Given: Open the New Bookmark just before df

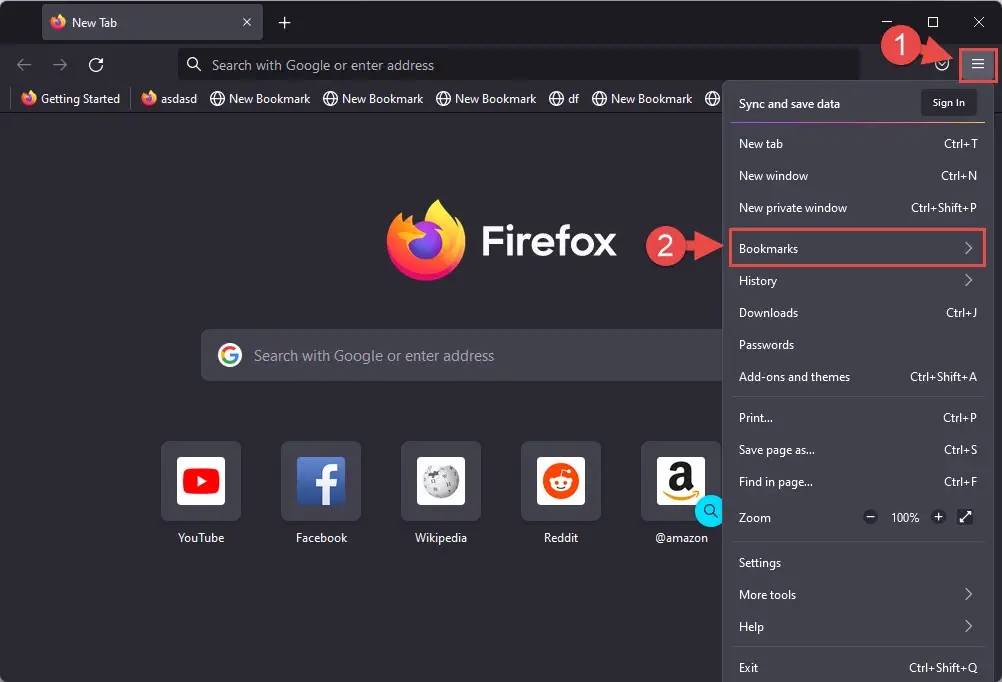Looking at the screenshot, I should point(486,98).
